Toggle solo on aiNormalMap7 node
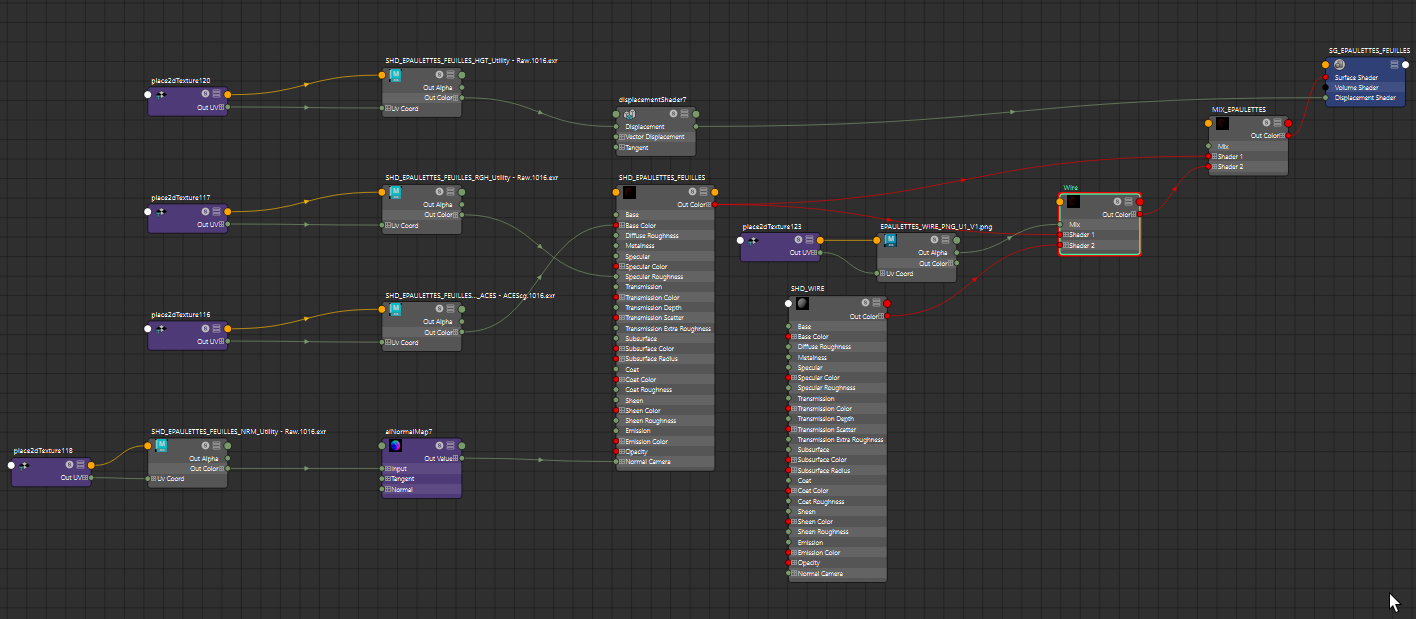This screenshot has height=619, width=1416. point(439,446)
